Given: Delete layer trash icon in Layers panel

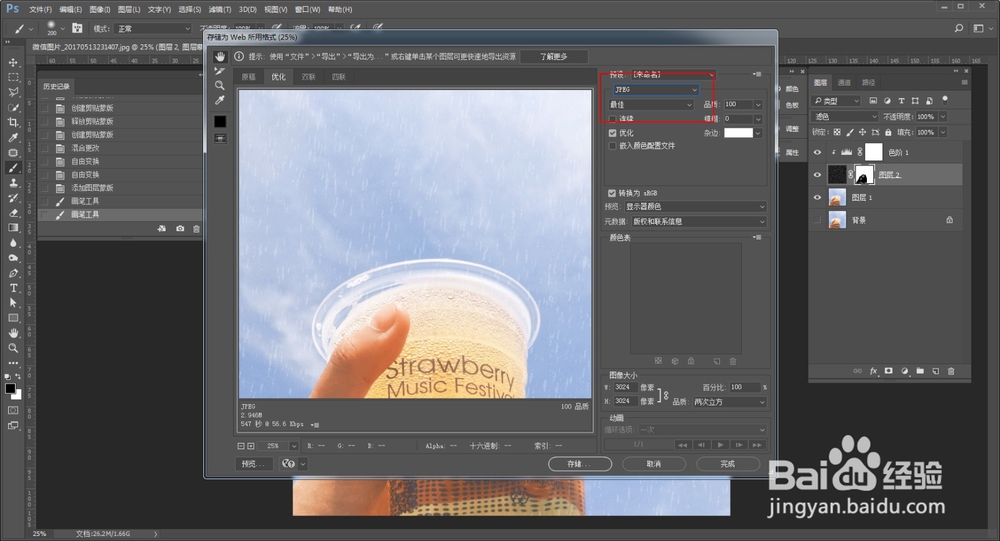Looking at the screenshot, I should click(951, 371).
